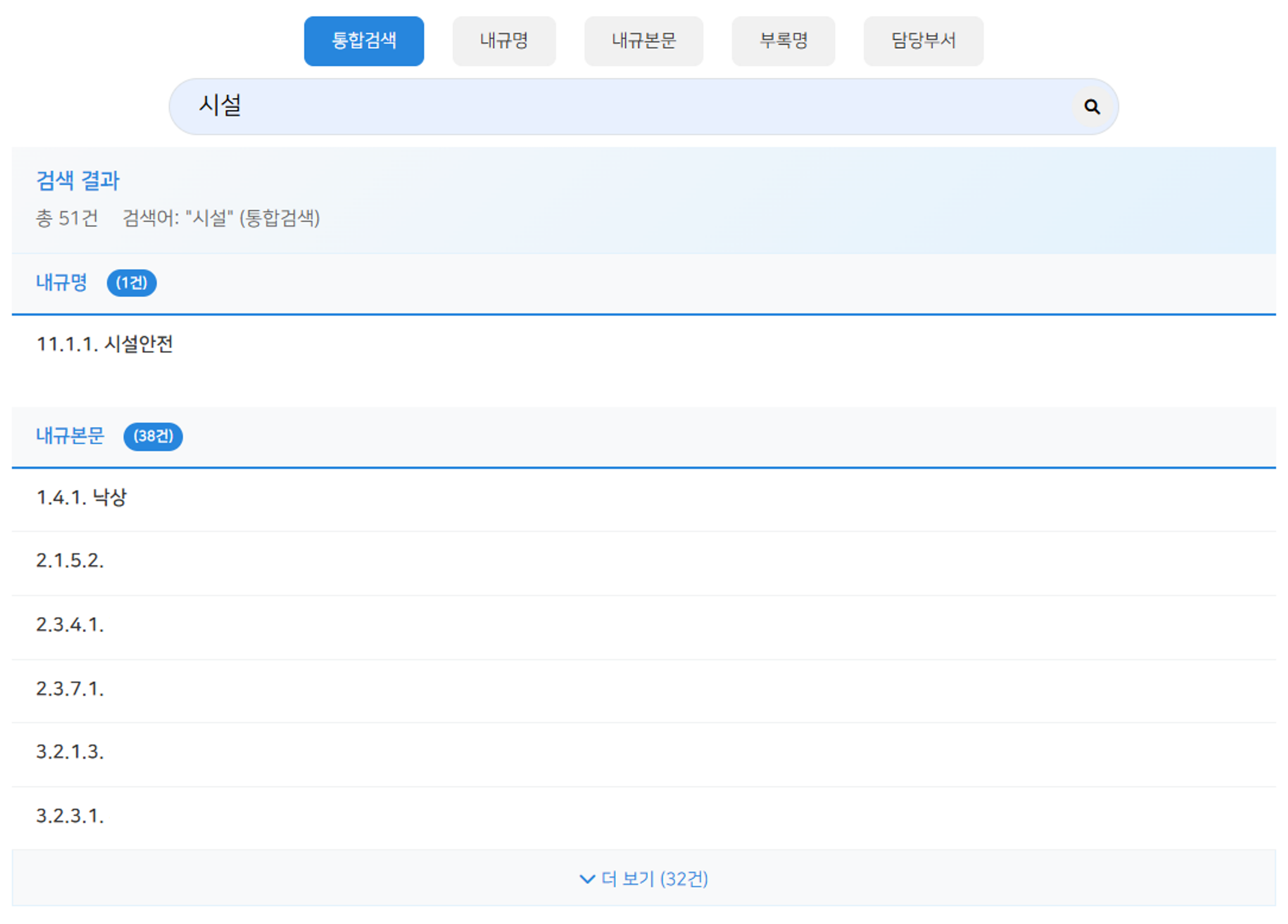
Task: Open the 2.1.5.2. result
Action: coord(70,561)
